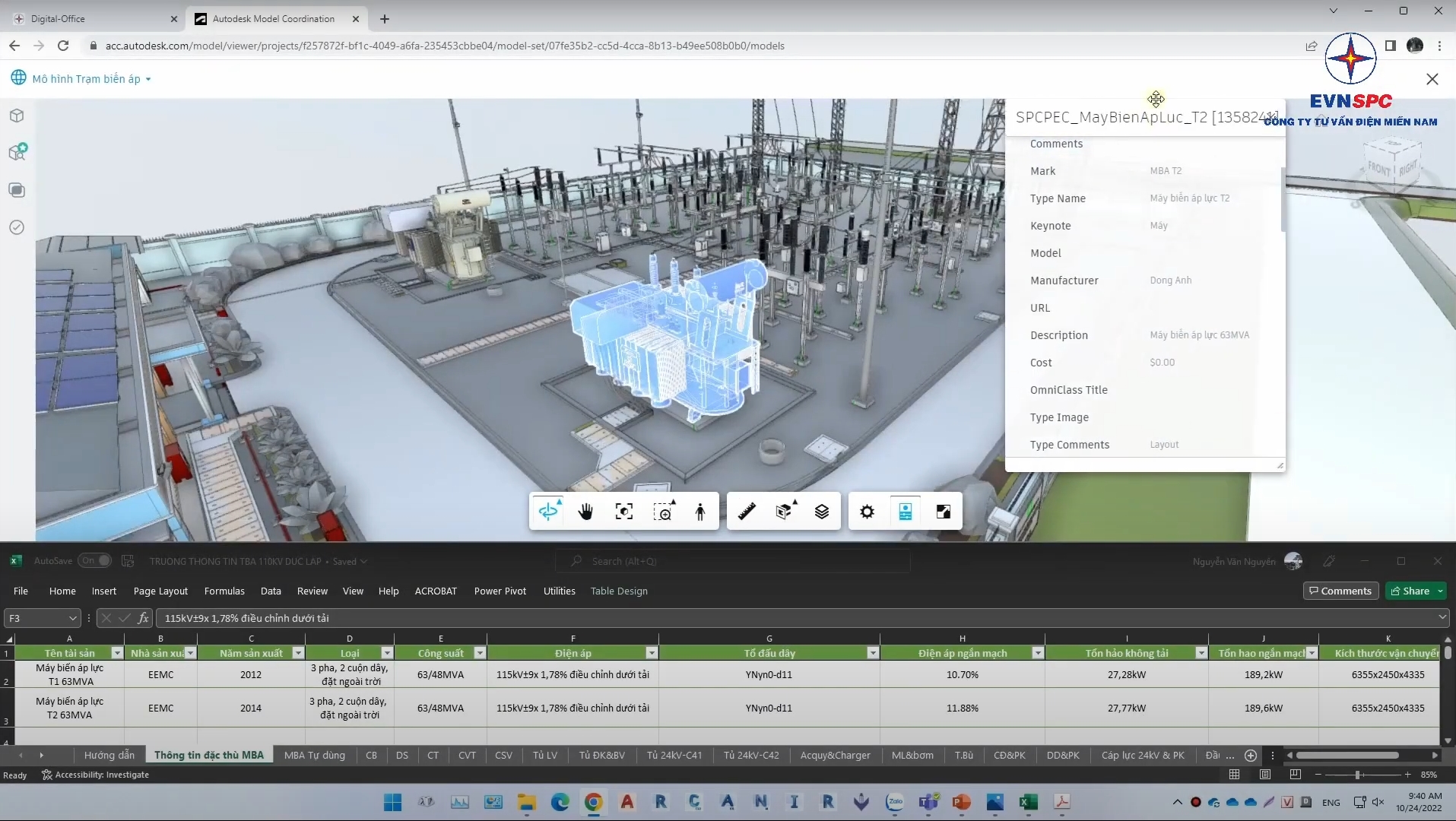Select the Zoom window tool
This screenshot has width=1456, height=821.
(663, 512)
